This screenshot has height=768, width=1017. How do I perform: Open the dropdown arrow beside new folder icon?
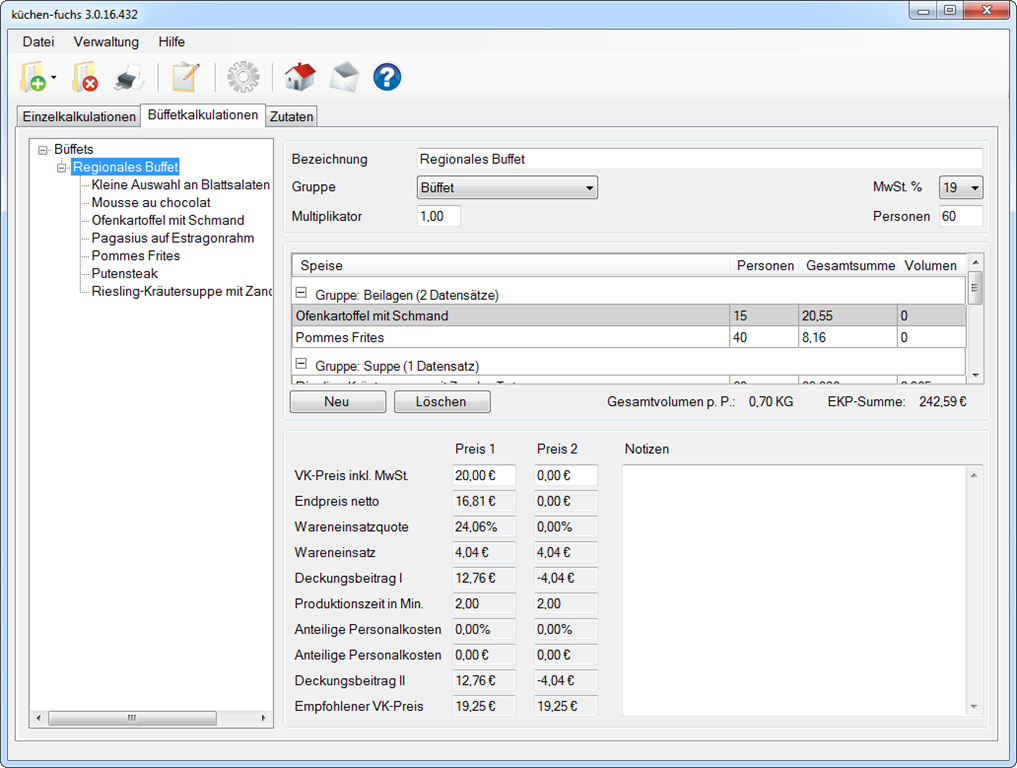(x=54, y=78)
